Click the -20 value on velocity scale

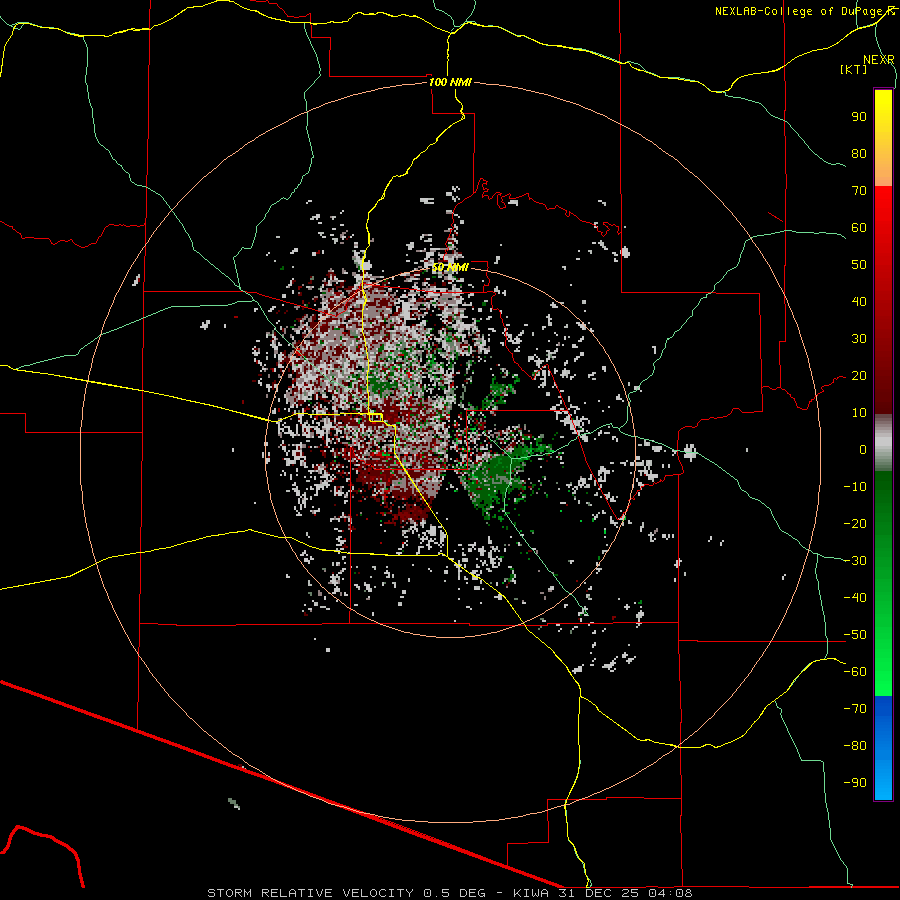855,523
